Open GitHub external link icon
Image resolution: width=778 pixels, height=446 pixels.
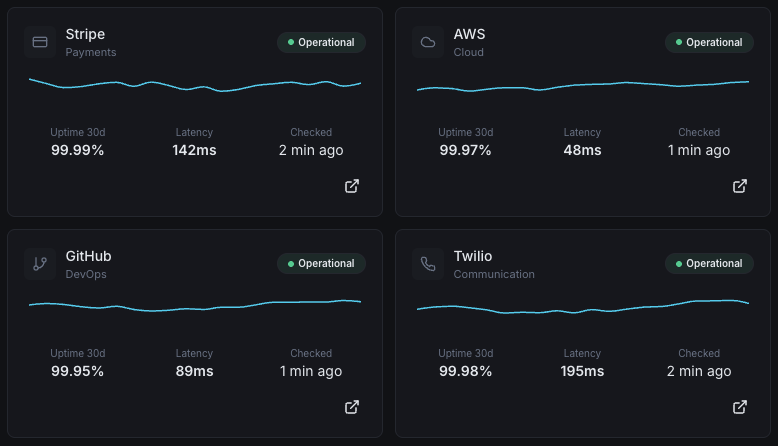point(352,407)
